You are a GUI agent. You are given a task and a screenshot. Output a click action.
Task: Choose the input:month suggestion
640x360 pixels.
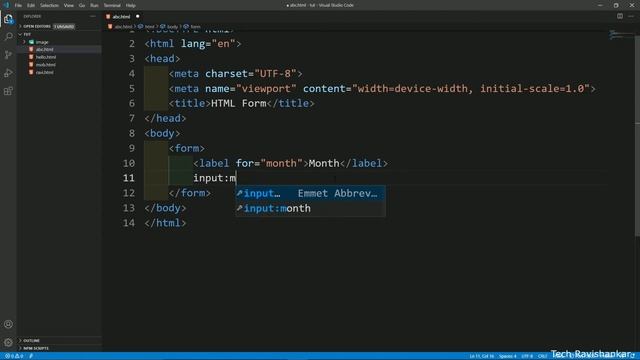pos(311,209)
